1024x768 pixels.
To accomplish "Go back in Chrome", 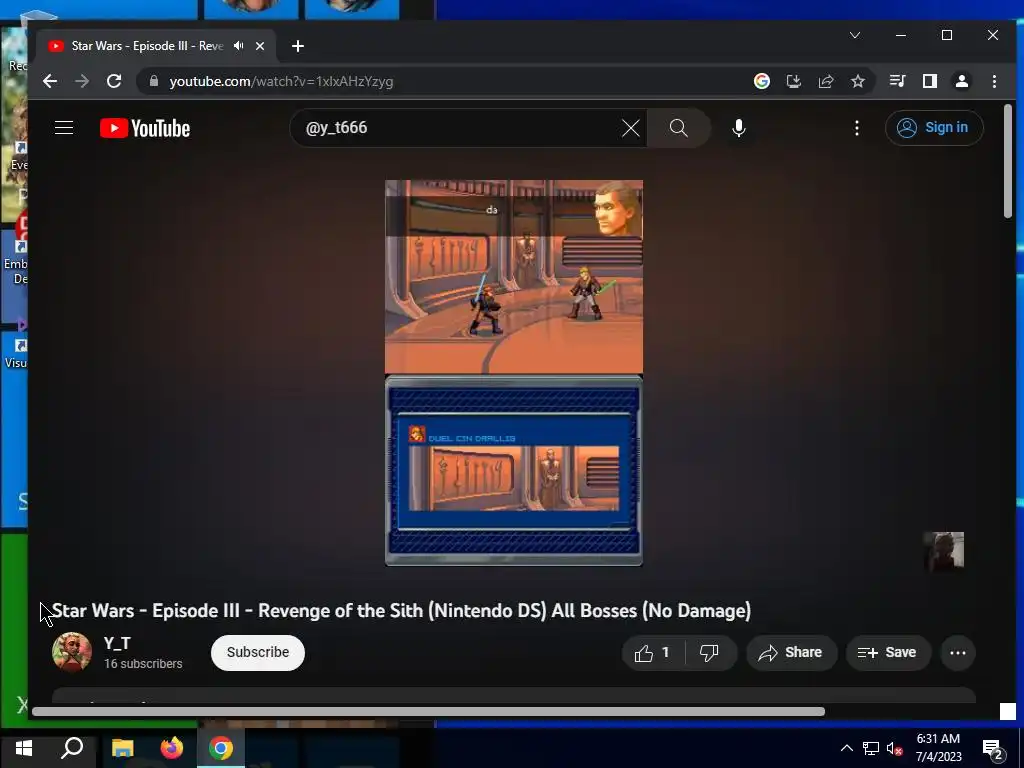I will click(x=50, y=81).
